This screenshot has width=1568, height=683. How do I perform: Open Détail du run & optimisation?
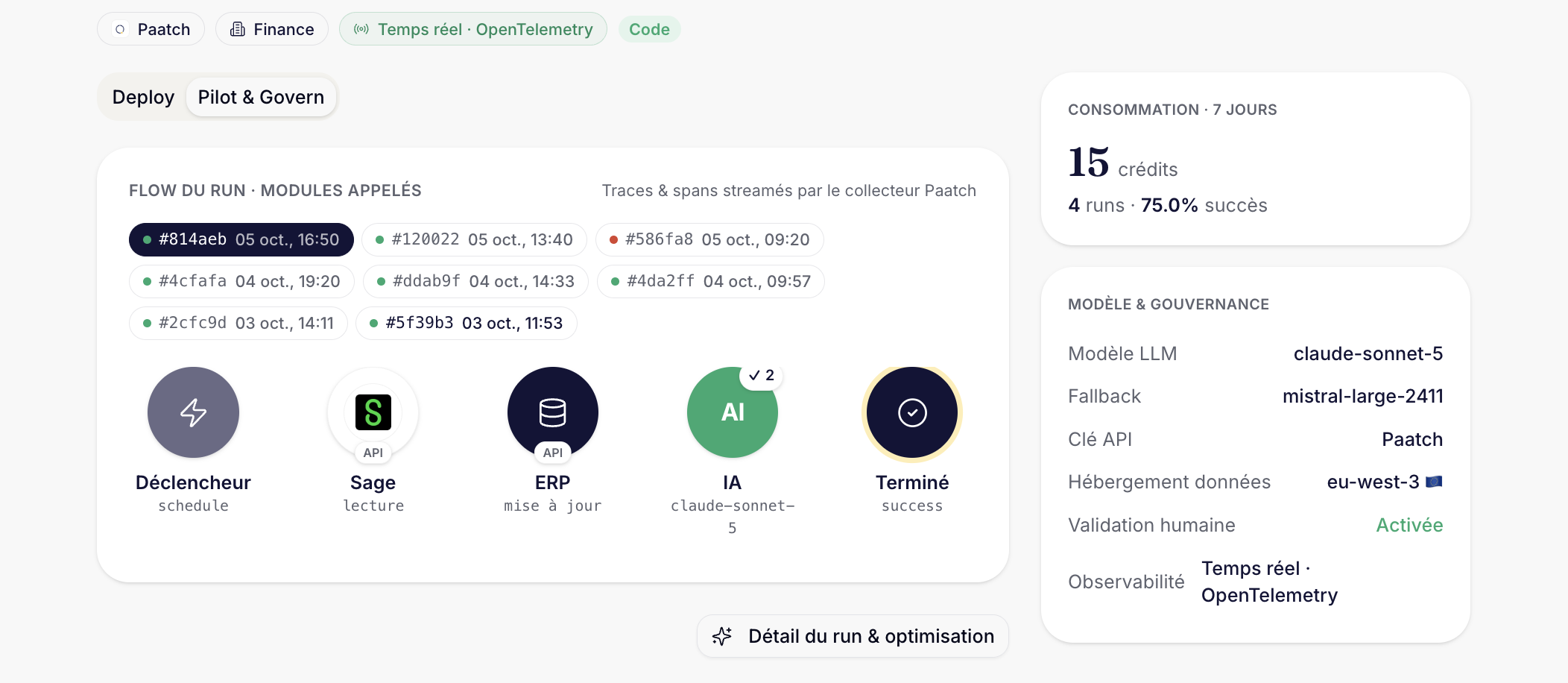[x=853, y=636]
